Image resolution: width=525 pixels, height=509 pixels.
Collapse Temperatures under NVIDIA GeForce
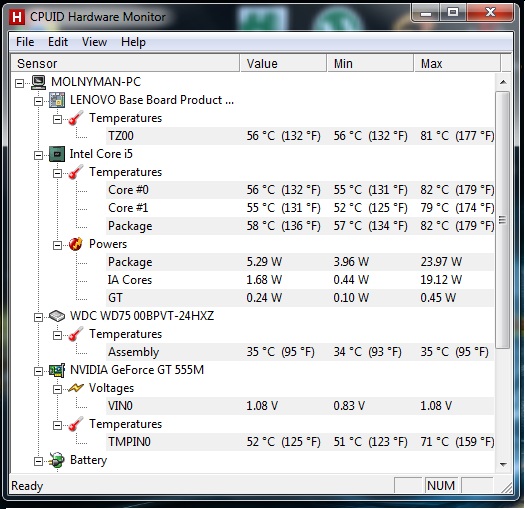(57, 425)
